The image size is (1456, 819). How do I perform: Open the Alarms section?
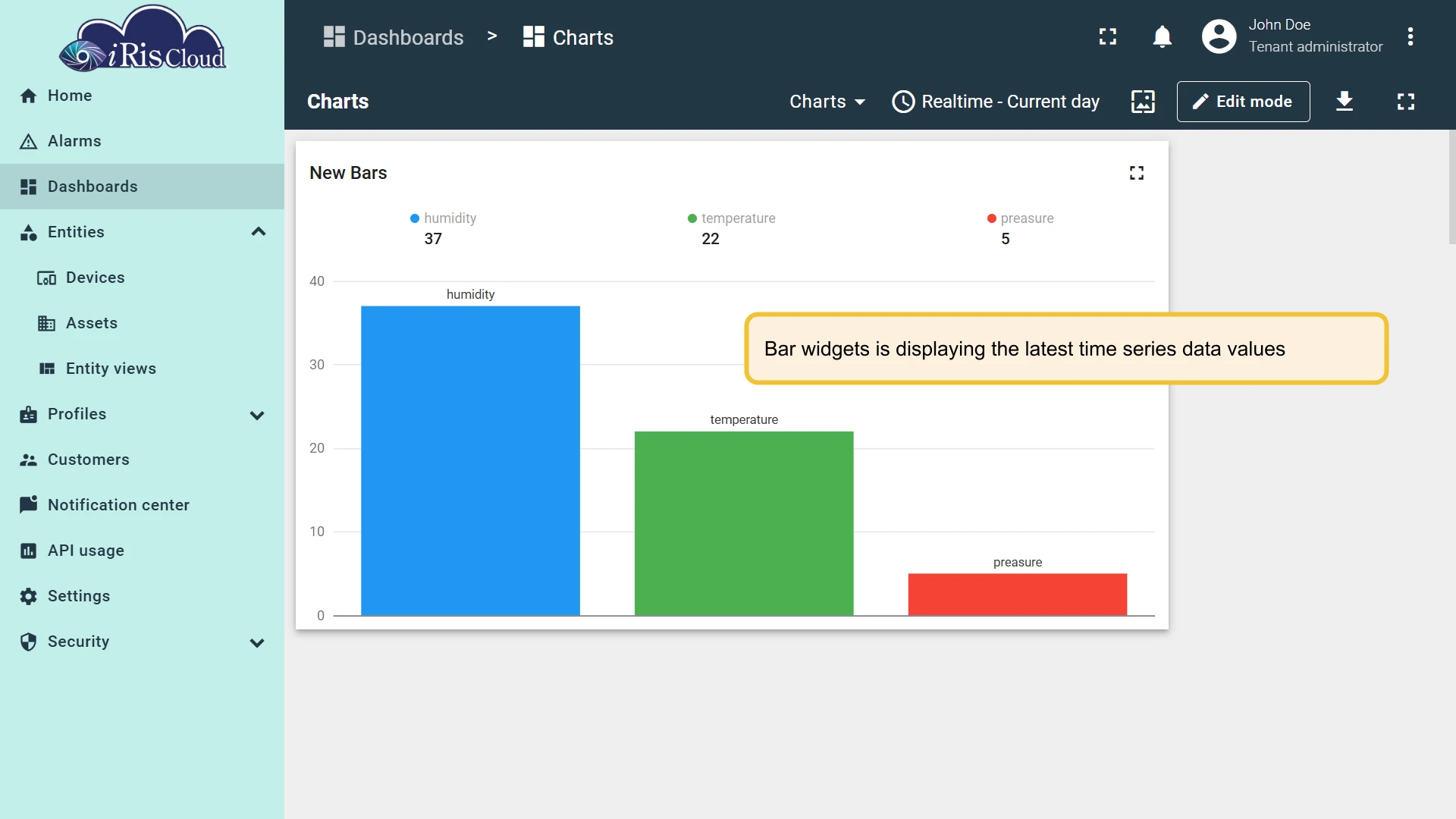(142, 141)
